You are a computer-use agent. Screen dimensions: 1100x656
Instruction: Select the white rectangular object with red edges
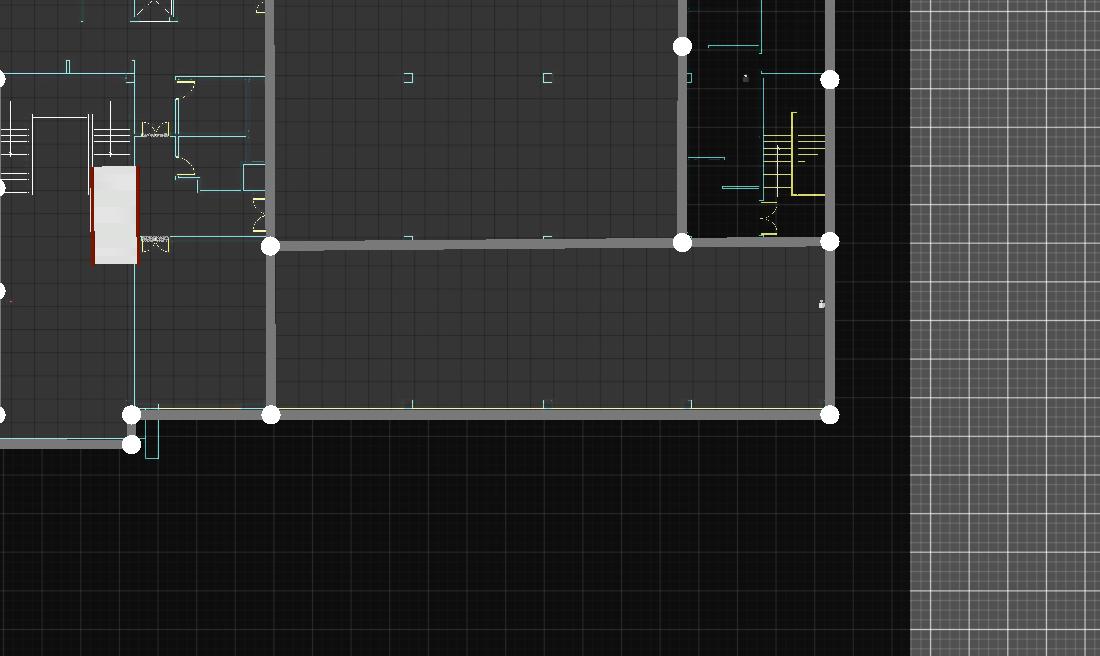tap(115, 215)
